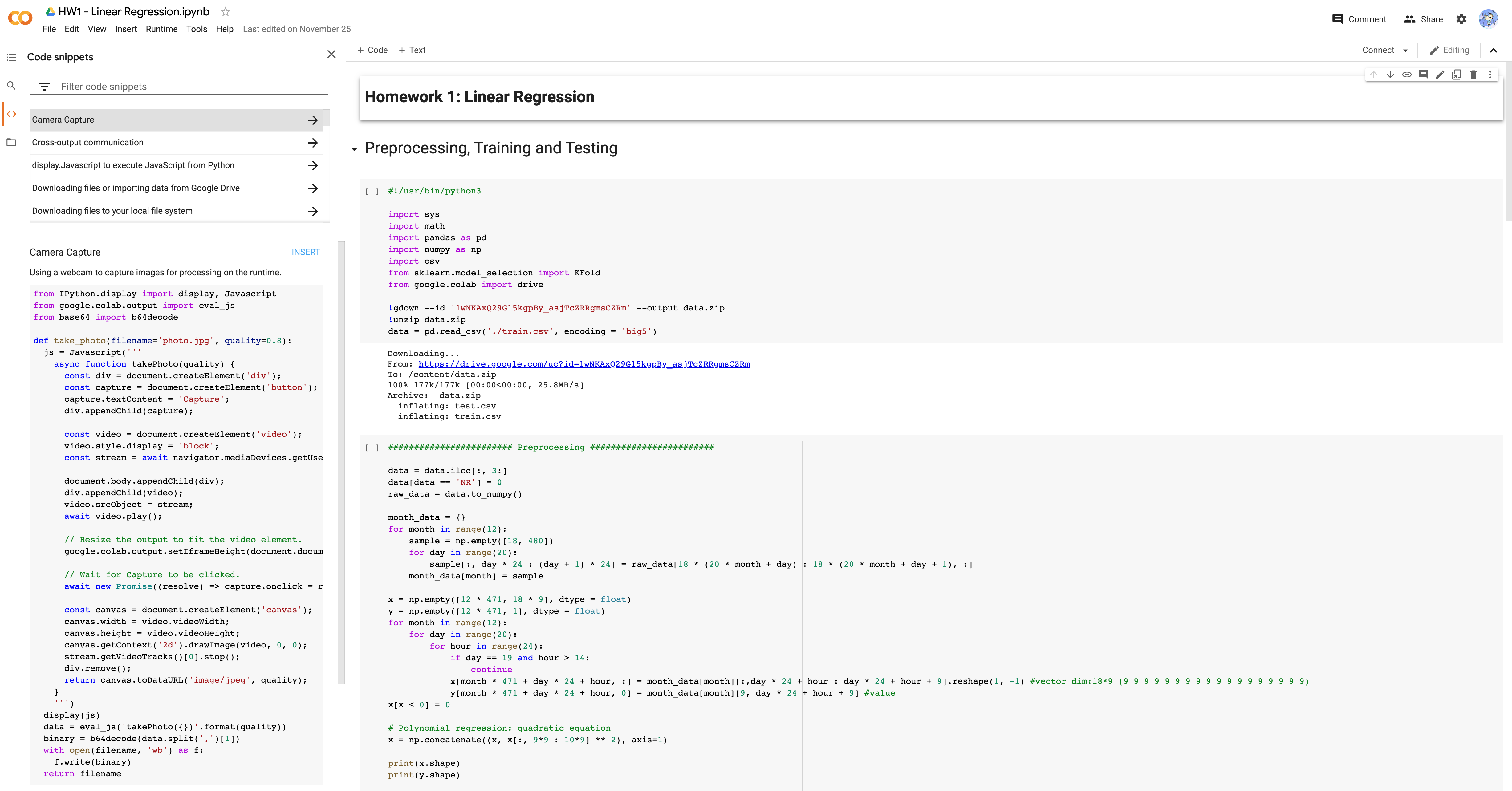Add a comment to the cell

click(x=1423, y=75)
